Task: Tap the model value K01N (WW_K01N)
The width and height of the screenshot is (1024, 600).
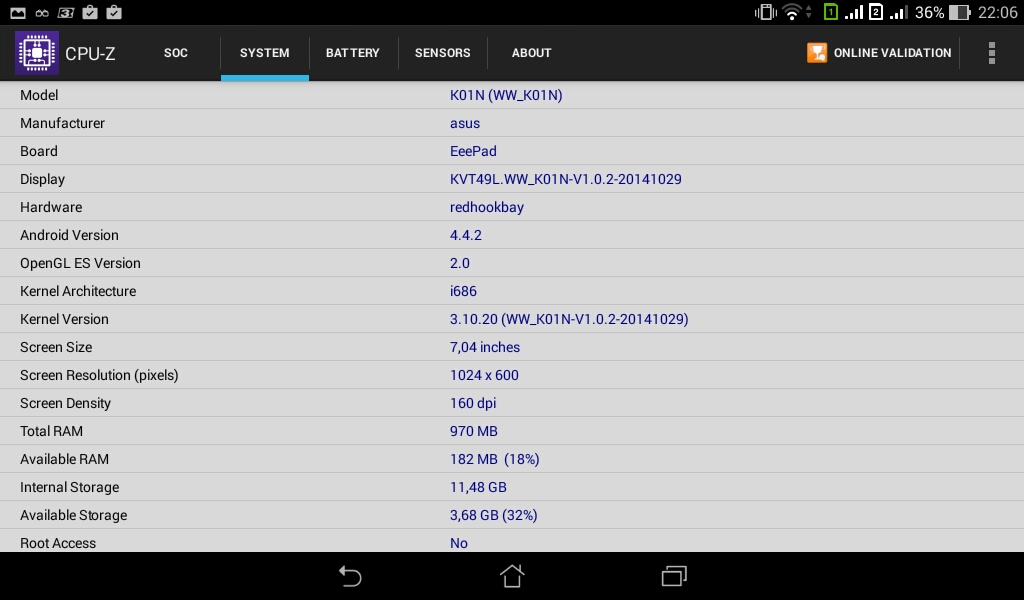Action: pyautogui.click(x=506, y=95)
